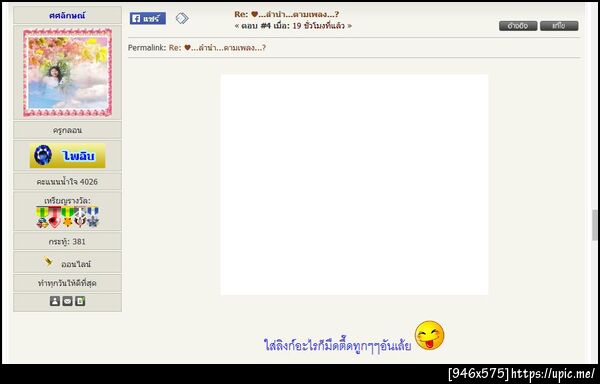
Task: Click the blank white embedded media box
Action: coord(354,185)
